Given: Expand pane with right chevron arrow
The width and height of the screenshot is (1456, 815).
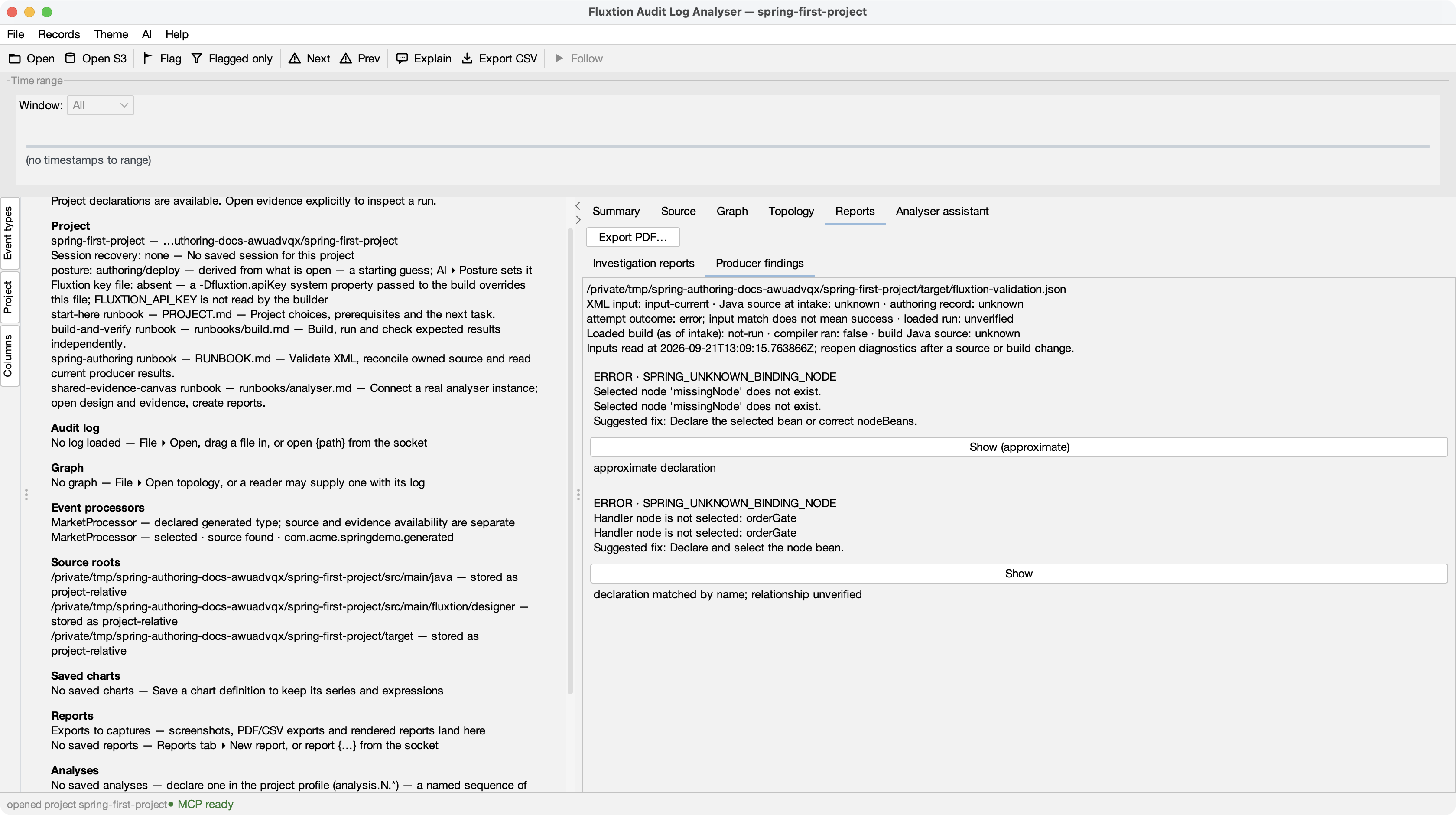Looking at the screenshot, I should click(578, 219).
